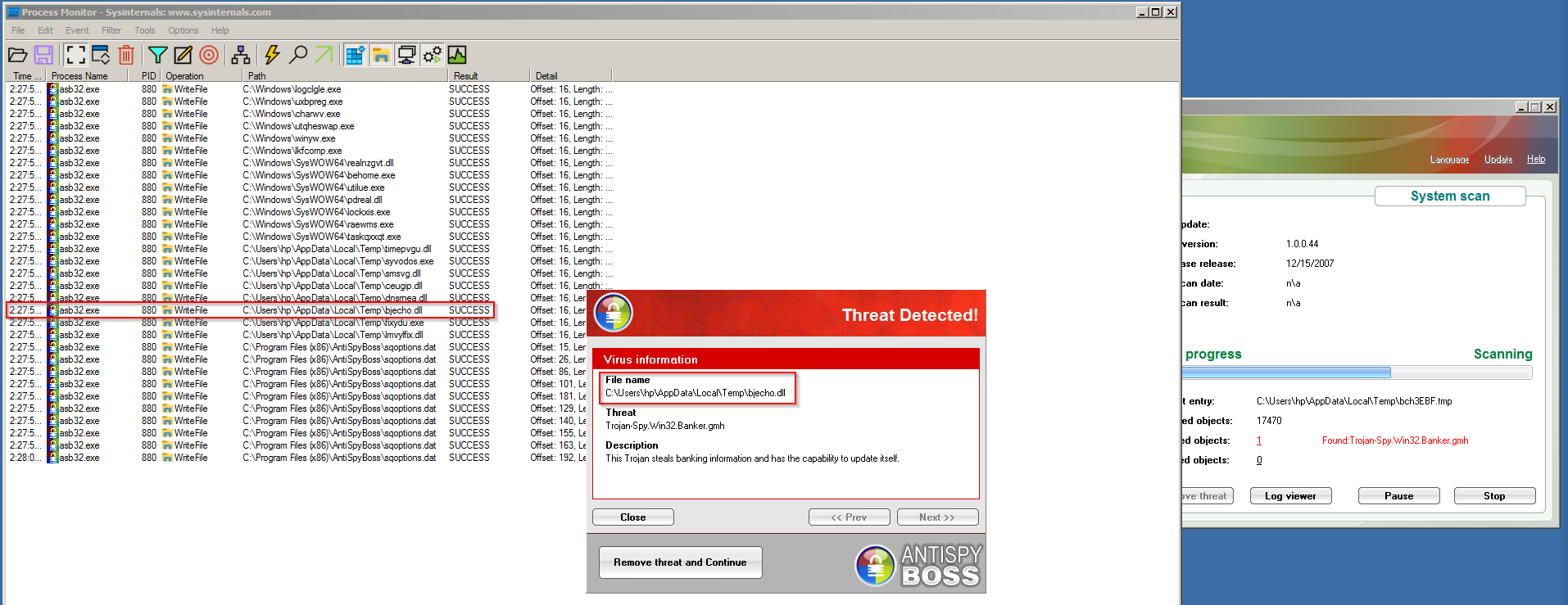Select the C:\Windows\logclgle.exe row
The height and width of the screenshot is (605, 1568).
[310, 89]
